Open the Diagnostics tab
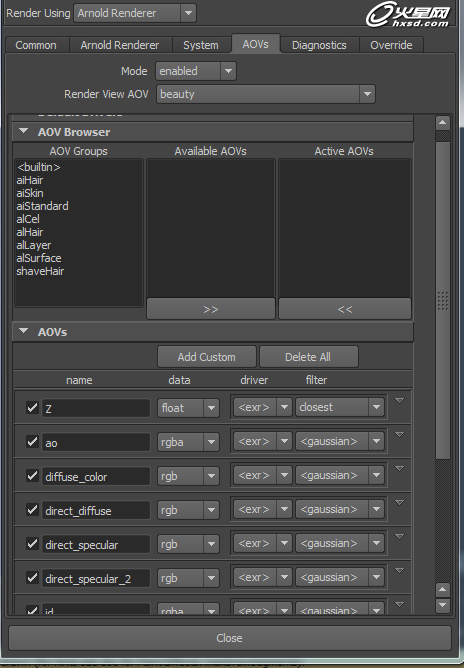 point(319,45)
